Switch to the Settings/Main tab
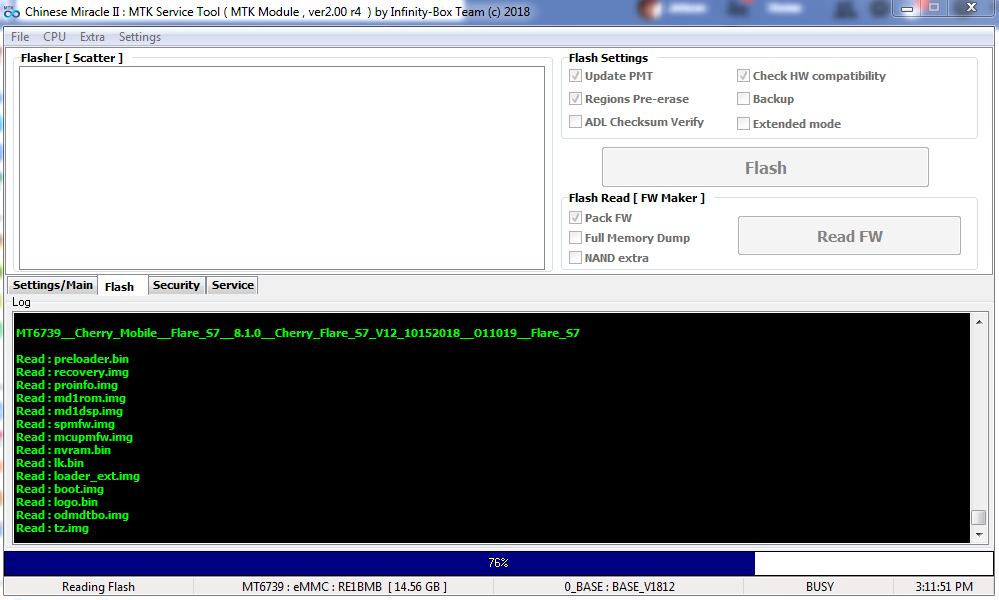Viewport: 999px width, 600px height. click(52, 285)
